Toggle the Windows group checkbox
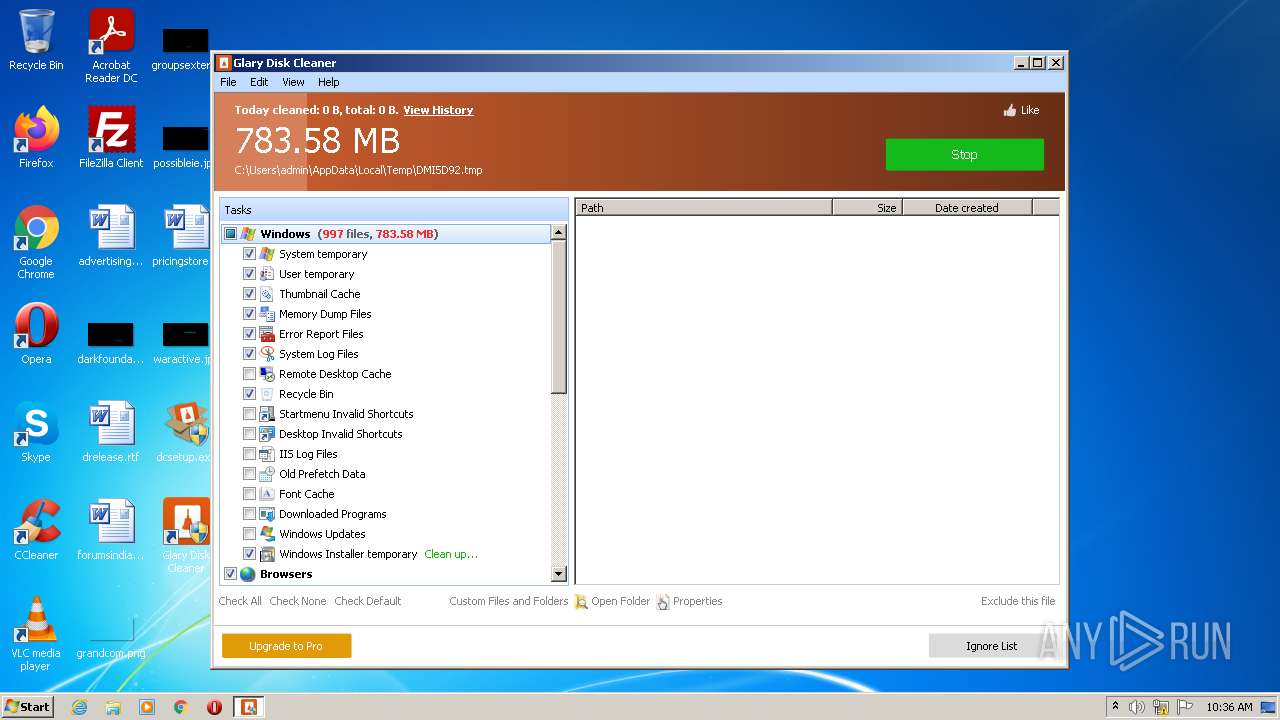This screenshot has width=1280, height=720. click(231, 234)
